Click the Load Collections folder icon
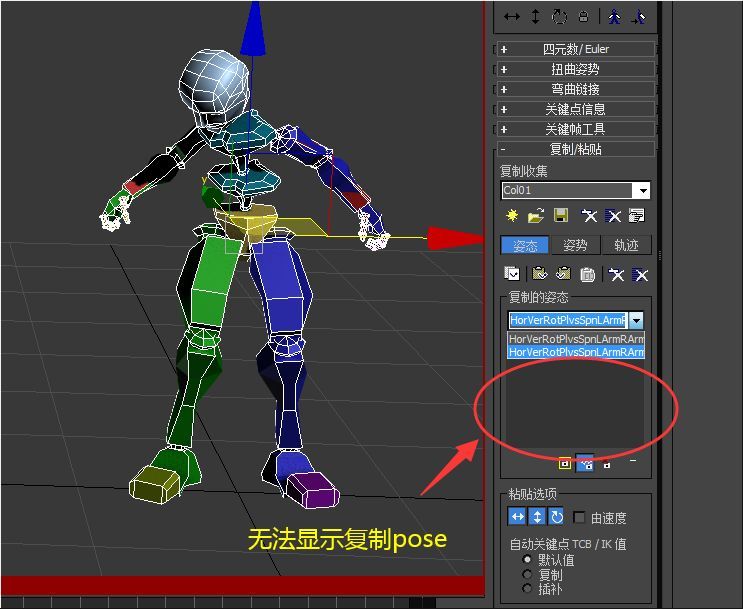Image resolution: width=743 pixels, height=609 pixels. pyautogui.click(x=536, y=216)
